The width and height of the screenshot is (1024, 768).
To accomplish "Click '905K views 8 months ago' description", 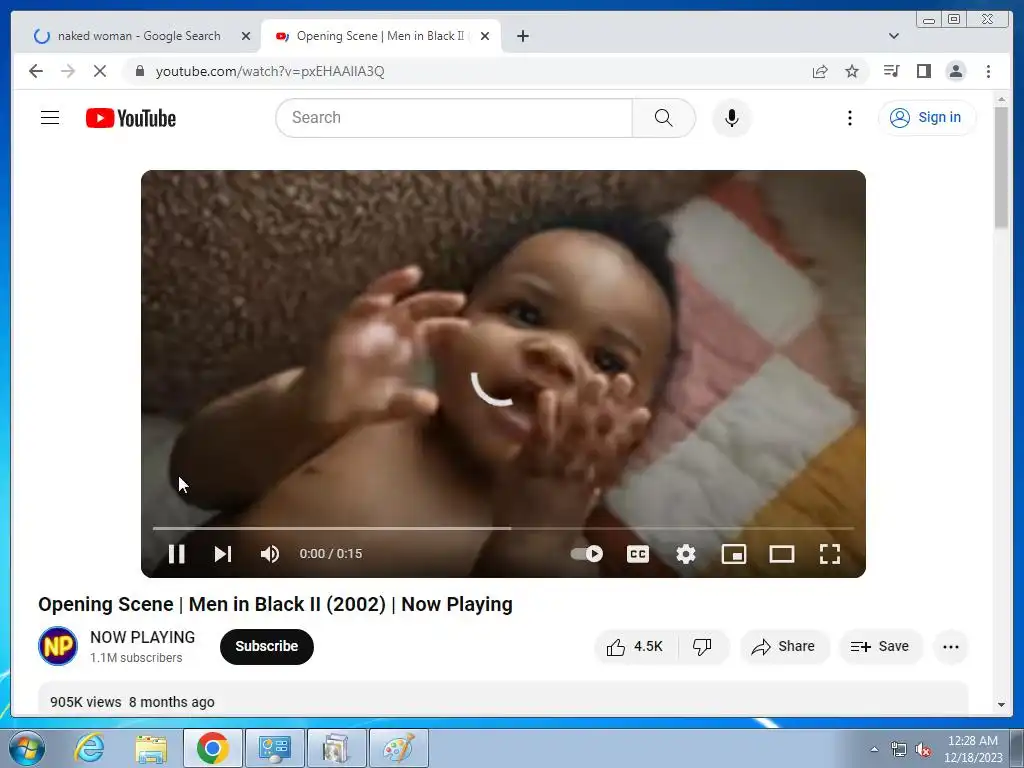I will pos(132,702).
